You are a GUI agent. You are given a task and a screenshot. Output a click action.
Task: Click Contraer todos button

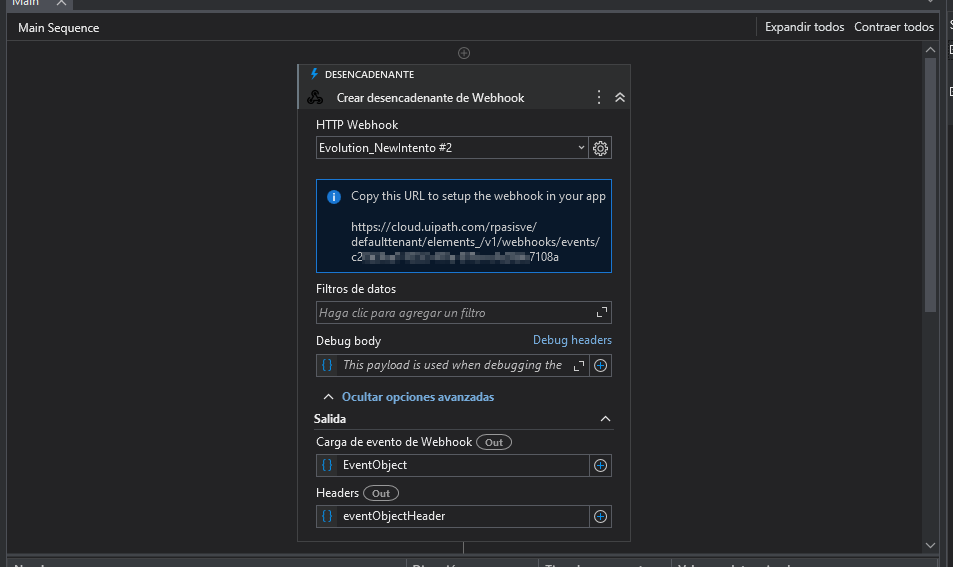click(x=893, y=27)
